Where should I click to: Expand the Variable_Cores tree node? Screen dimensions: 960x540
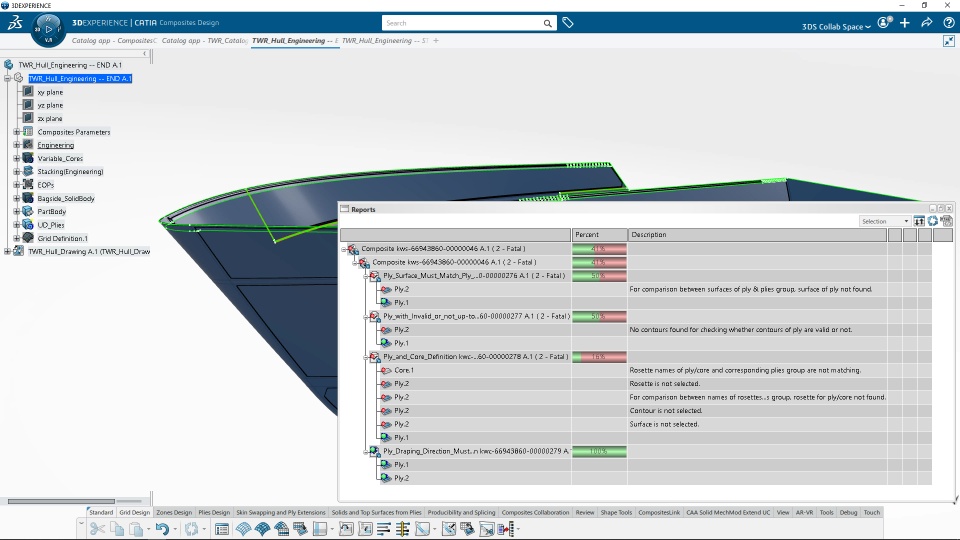click(x=17, y=158)
